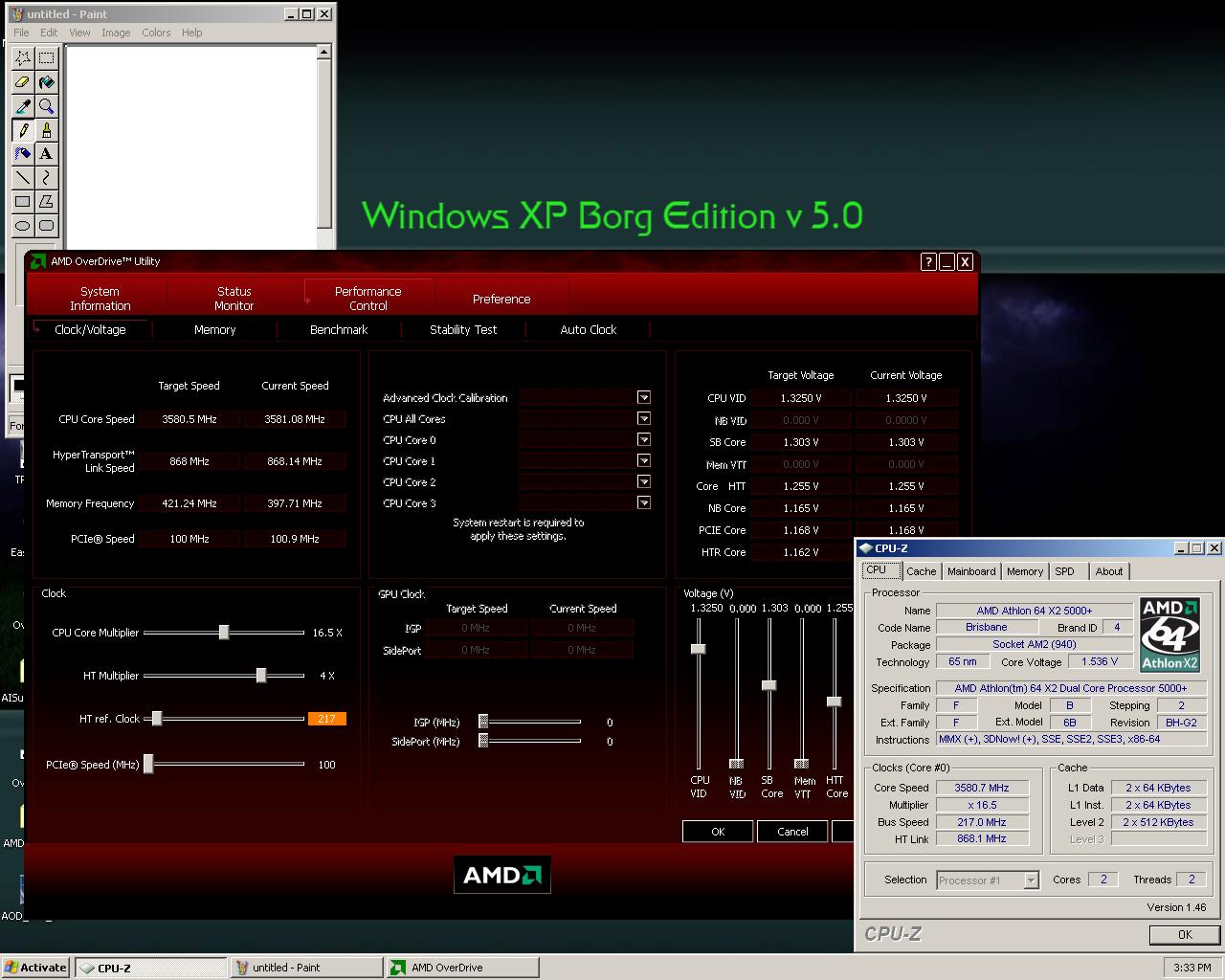Click the Paint vertical scrollbar up arrow
Viewport: 1225px width, 980px height.
324,54
